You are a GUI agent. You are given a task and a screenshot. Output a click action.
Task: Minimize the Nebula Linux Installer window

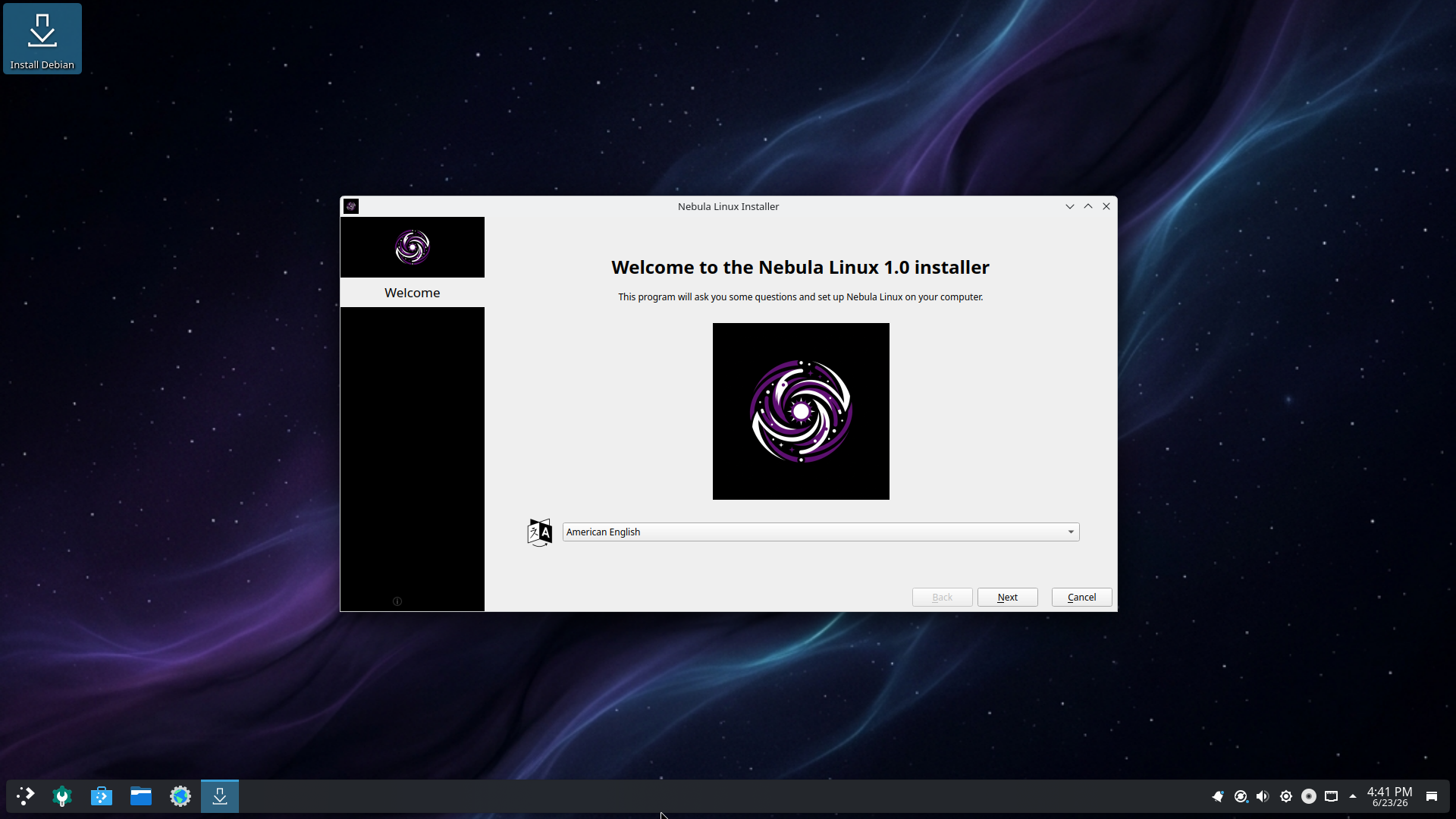pos(1070,206)
